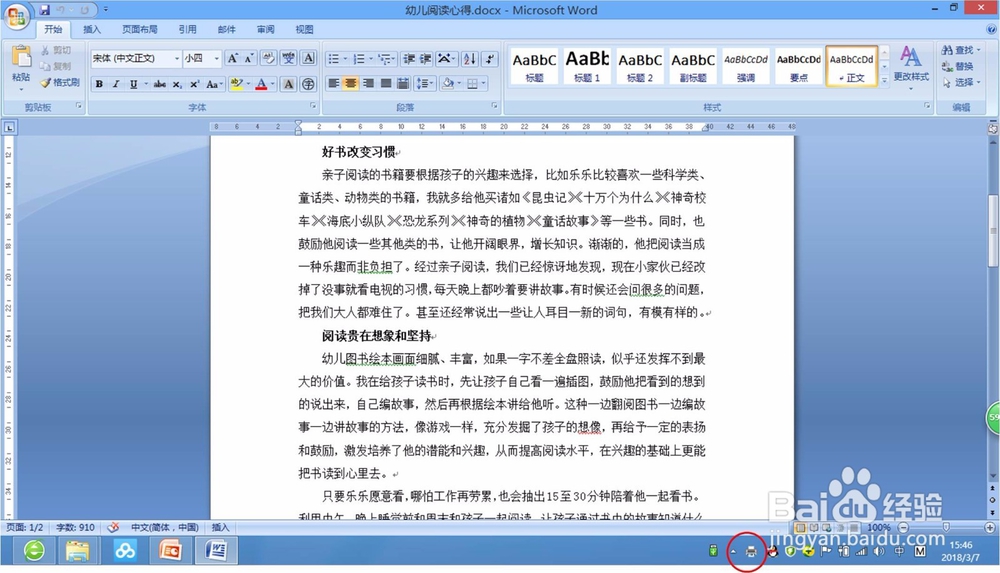Expand the line spacing dropdown
This screenshot has height=573, width=1000.
(432, 84)
